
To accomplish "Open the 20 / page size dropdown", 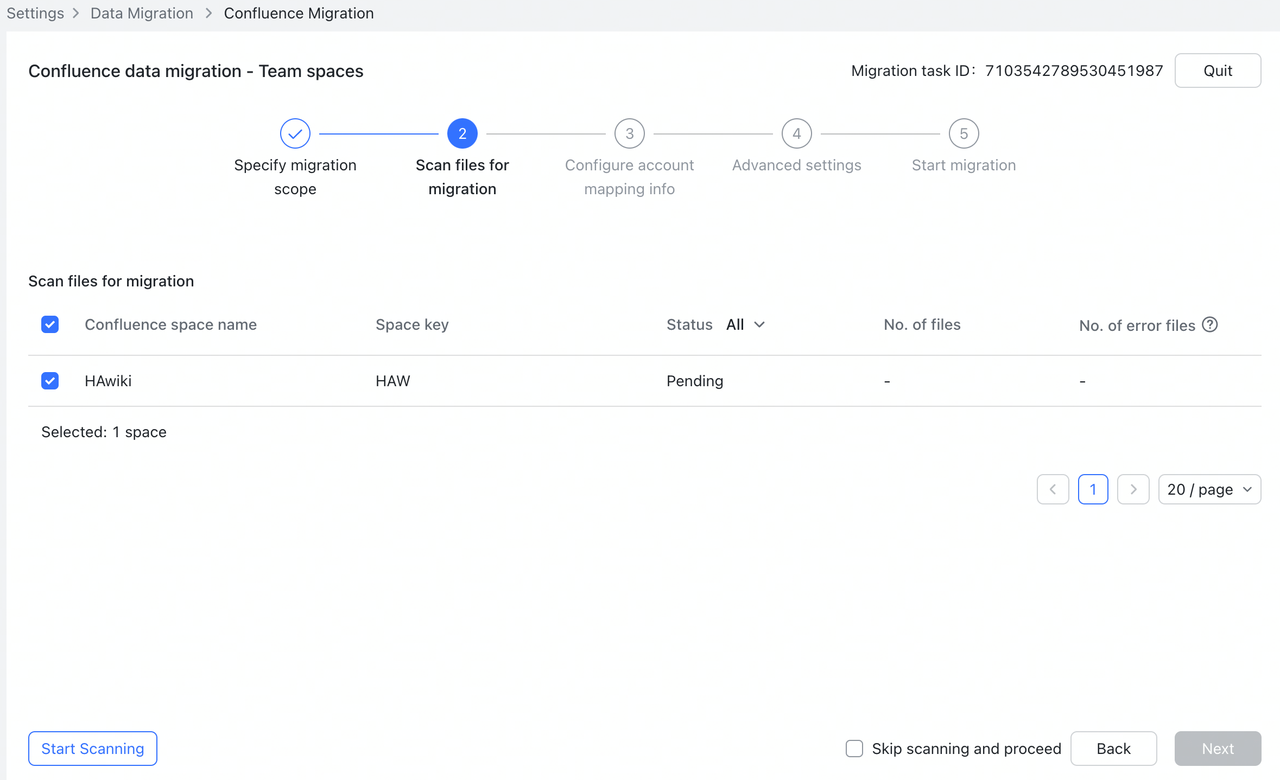I will click(1209, 489).
